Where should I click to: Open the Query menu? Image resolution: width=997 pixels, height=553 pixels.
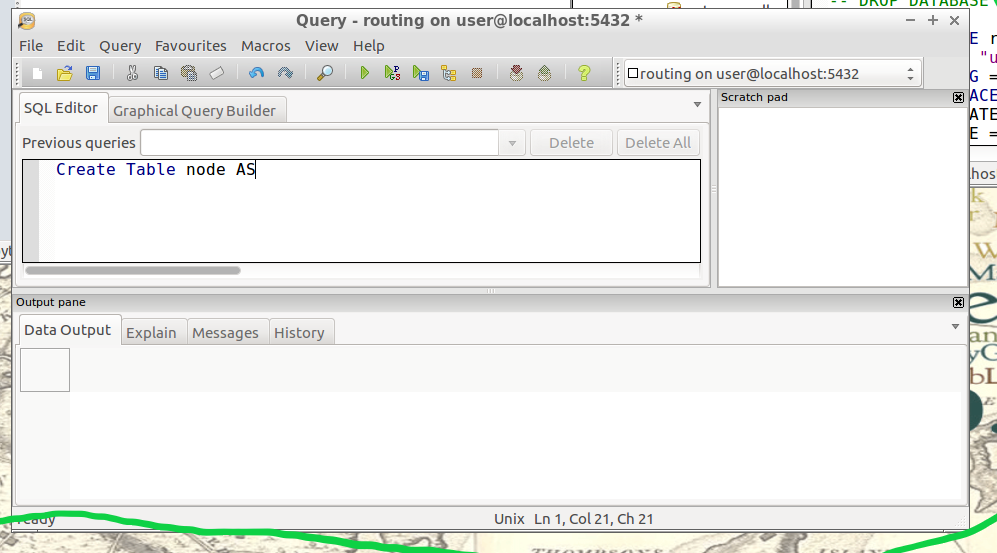pyautogui.click(x=120, y=46)
